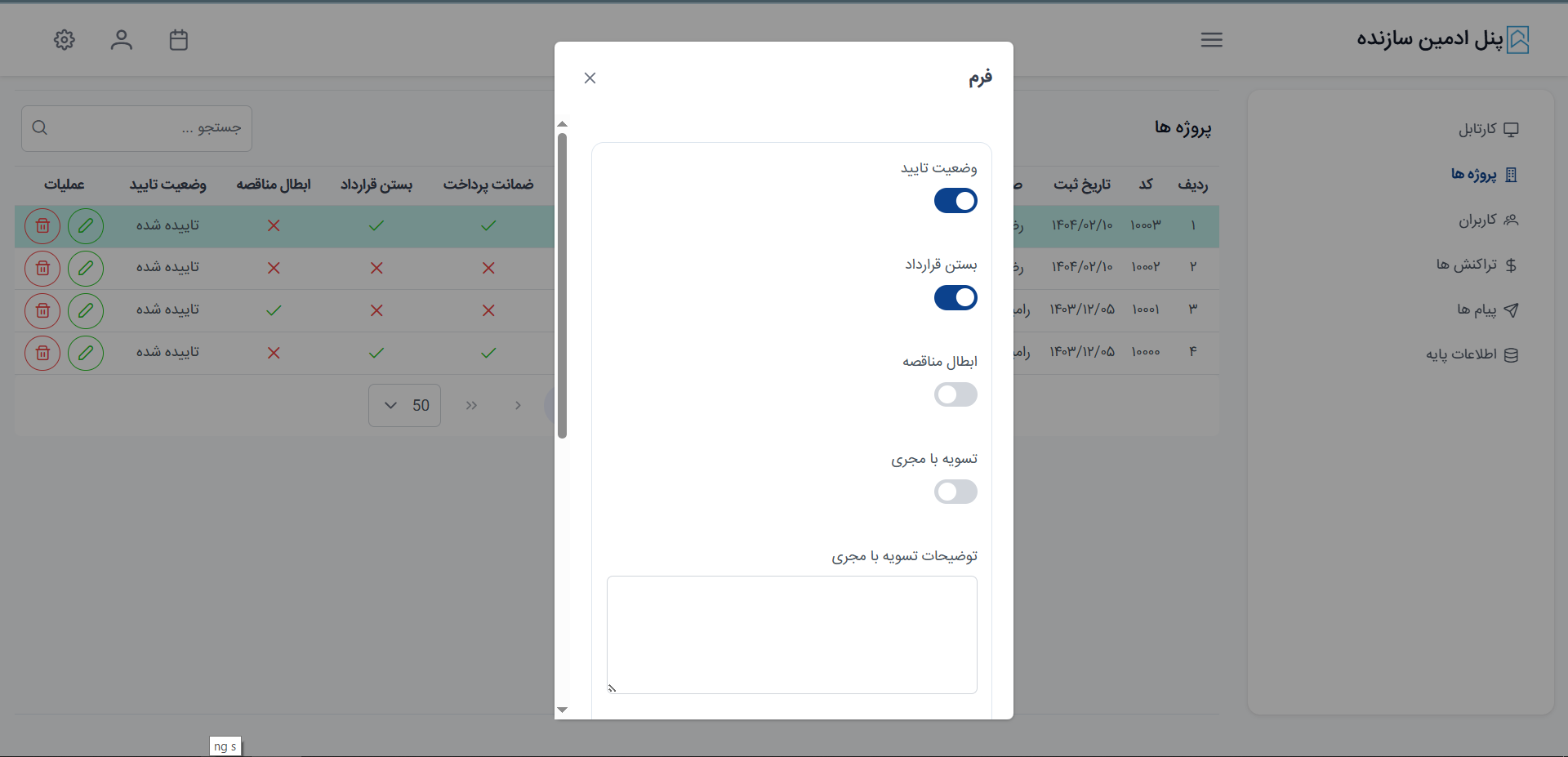Screen dimensions: 1568x757
Task: Open the page size dropdown showing 50
Action: click(404, 406)
